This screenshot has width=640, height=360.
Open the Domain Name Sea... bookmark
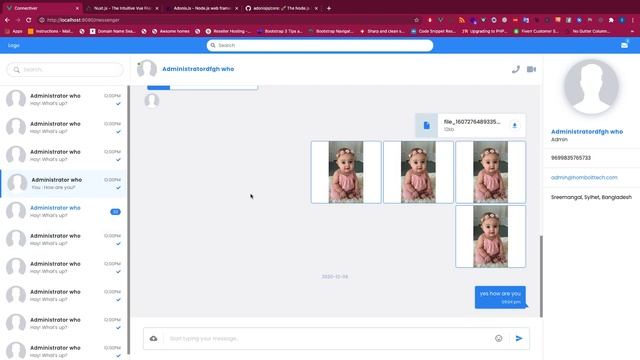tap(113, 31)
